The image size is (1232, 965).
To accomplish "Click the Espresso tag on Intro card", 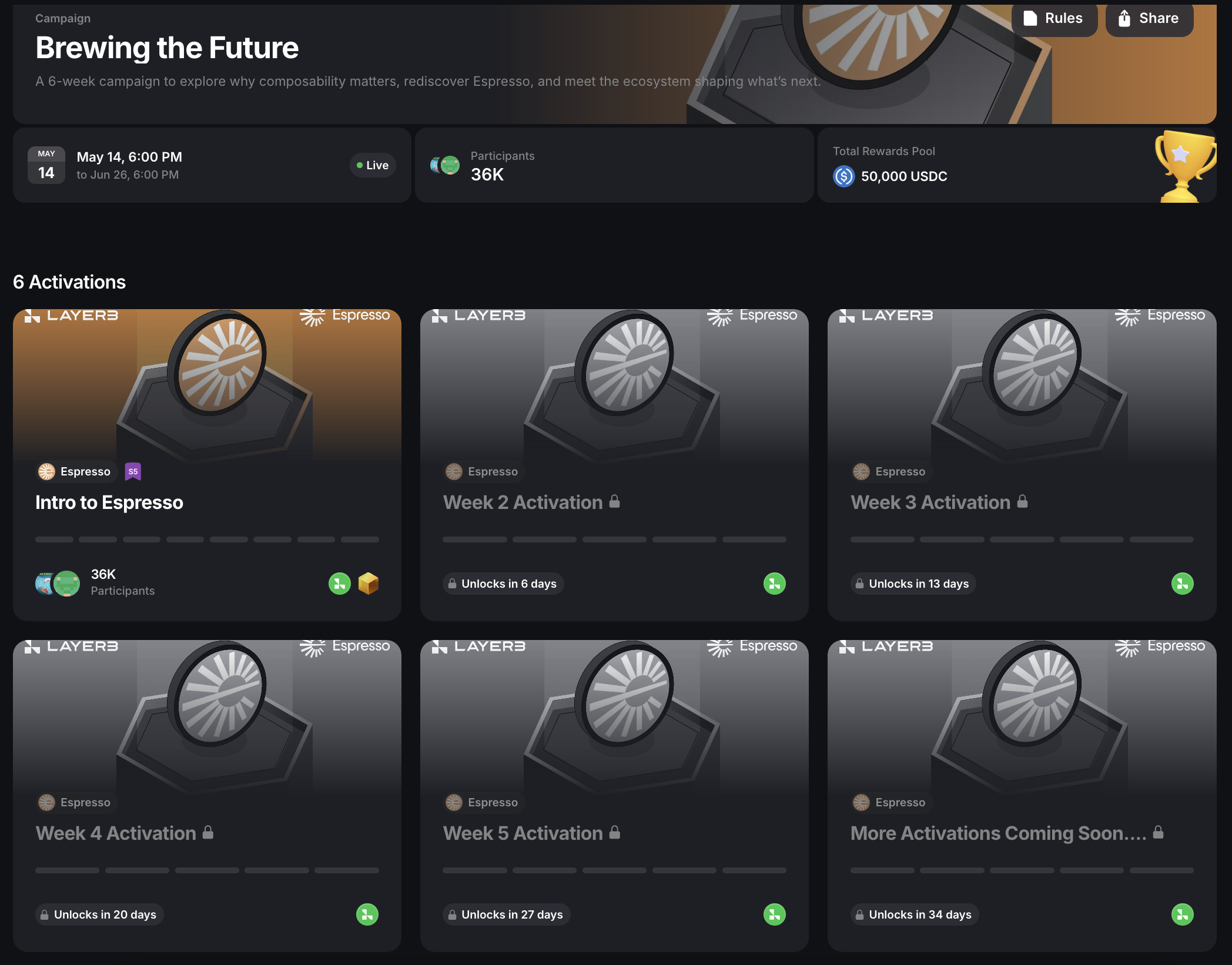I will [x=75, y=471].
